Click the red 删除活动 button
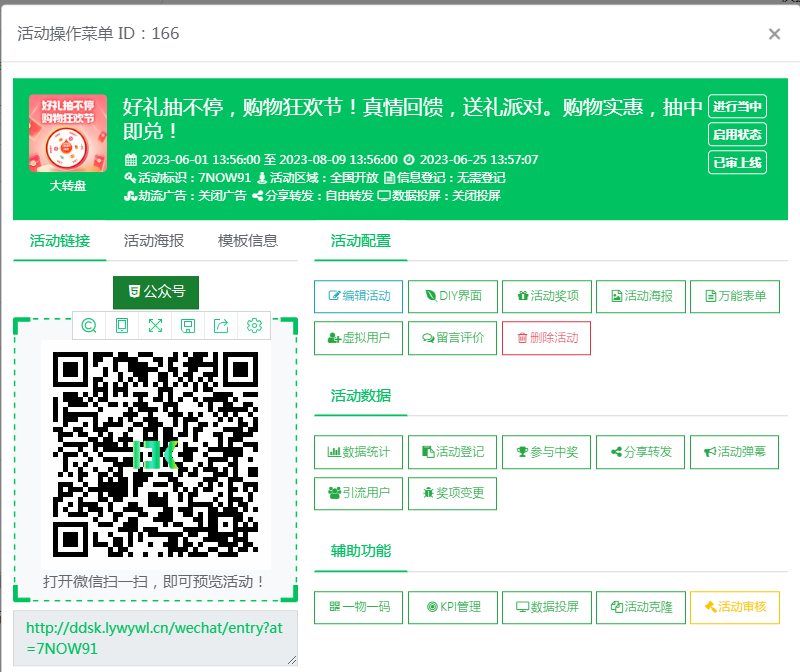The image size is (800, 672). pyautogui.click(x=546, y=338)
